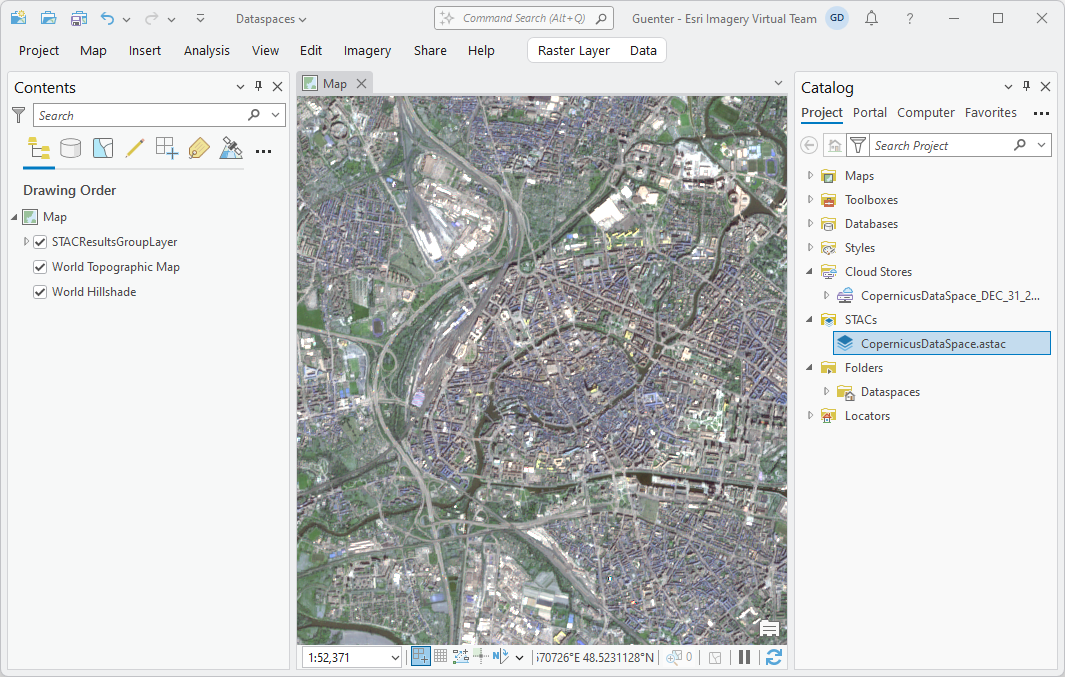Open List By Labeling tag icon
The width and height of the screenshot is (1065, 677).
coord(199,148)
